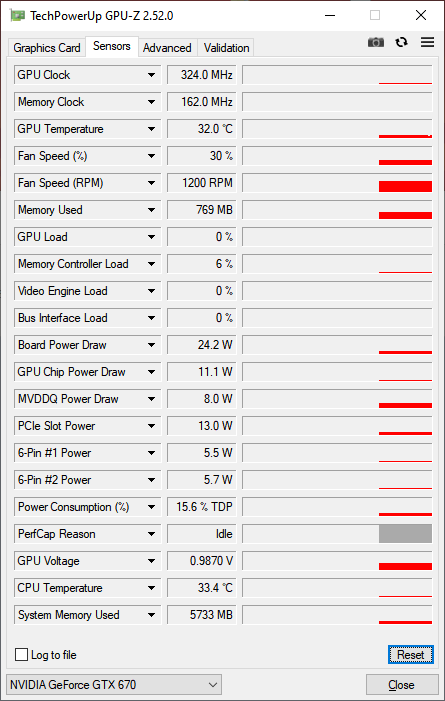
Task: Select the NVIDIA GeForce GTX 670 combo box
Action: (x=114, y=685)
